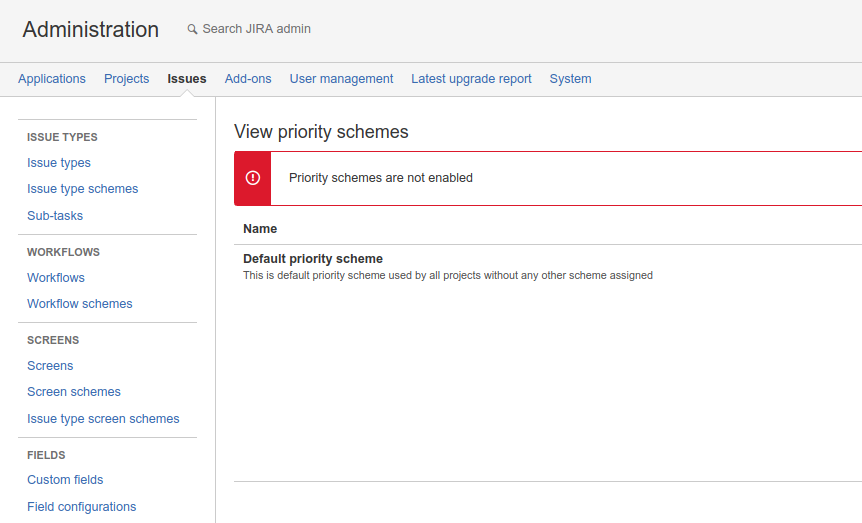Open the Screens sidebar link

coord(50,366)
